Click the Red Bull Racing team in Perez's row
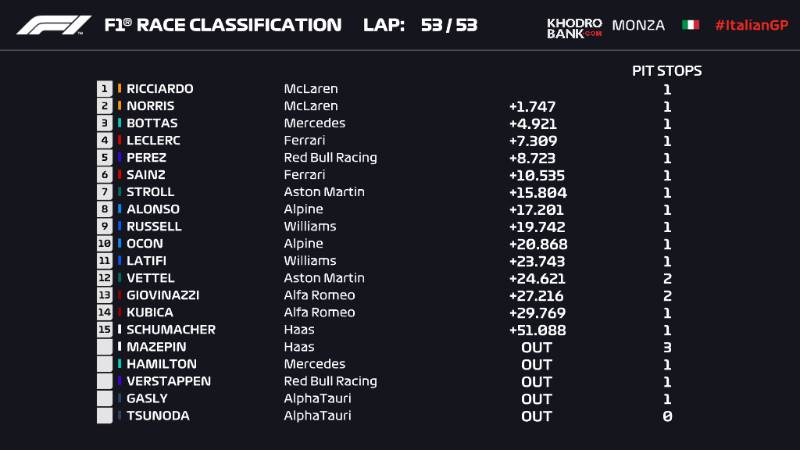Viewport: 800px width, 450px height. pyautogui.click(x=330, y=158)
